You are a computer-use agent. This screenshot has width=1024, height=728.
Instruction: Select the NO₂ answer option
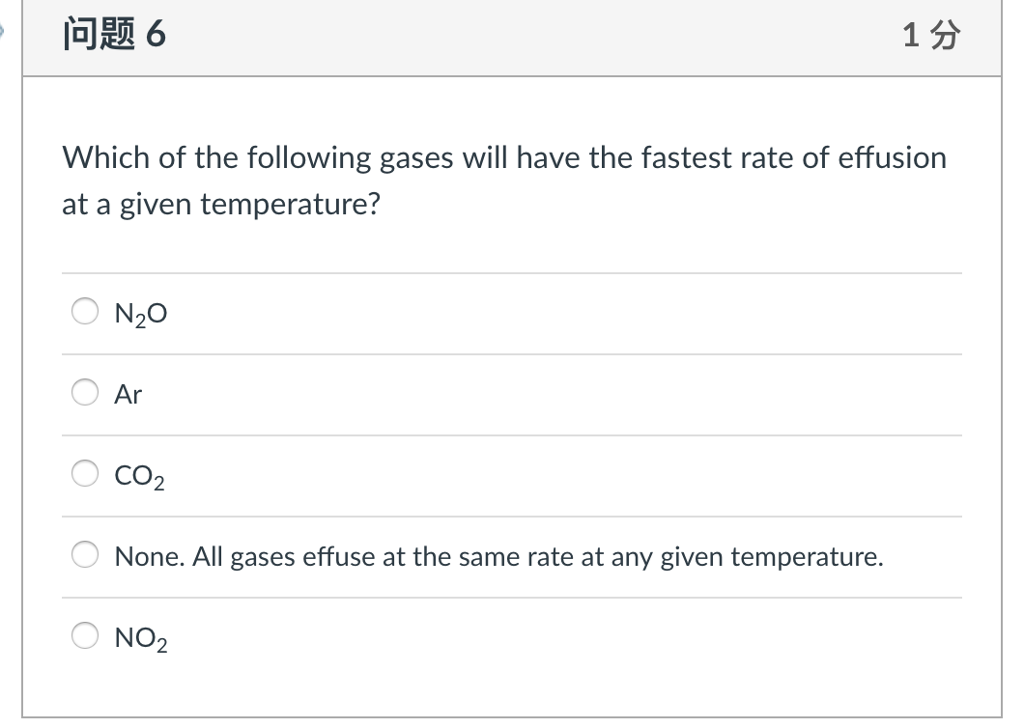[86, 635]
